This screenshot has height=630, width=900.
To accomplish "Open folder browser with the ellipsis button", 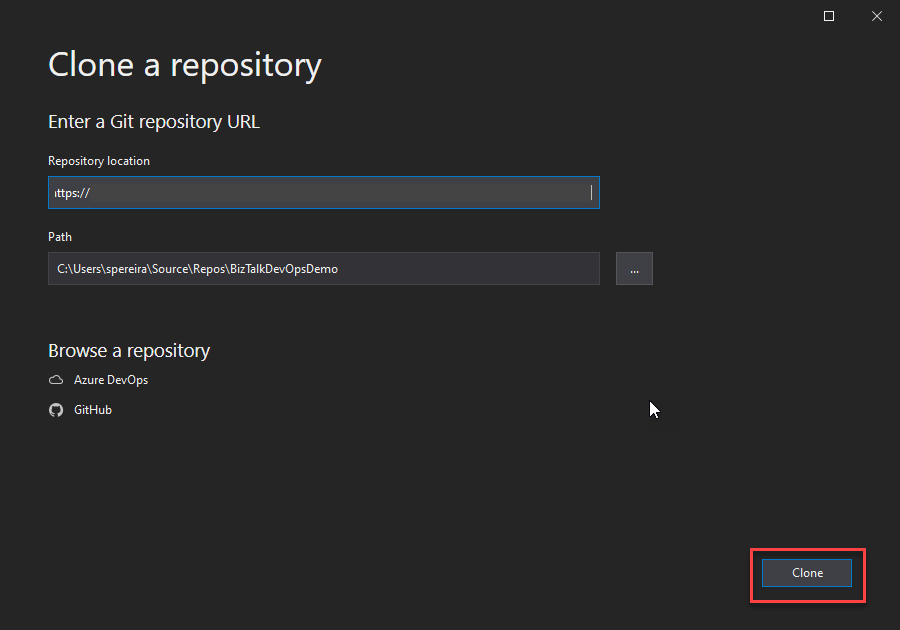I will click(634, 269).
